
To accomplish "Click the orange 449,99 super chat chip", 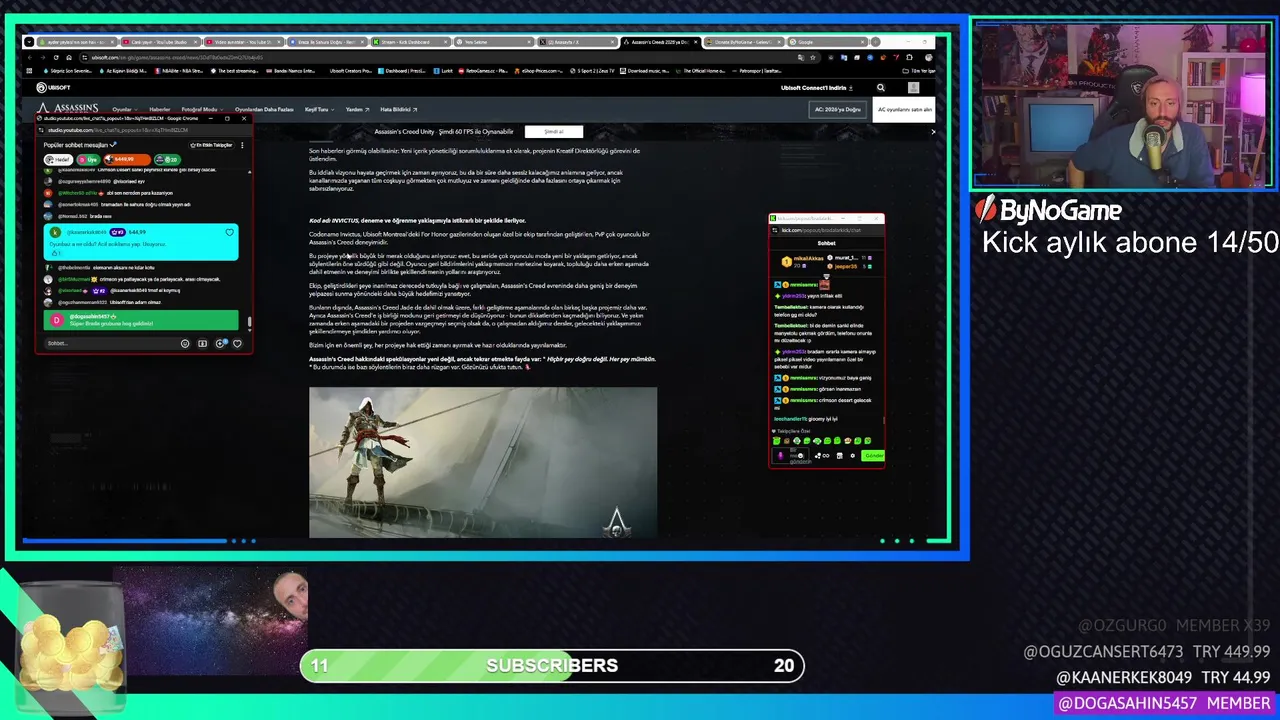I will point(127,160).
